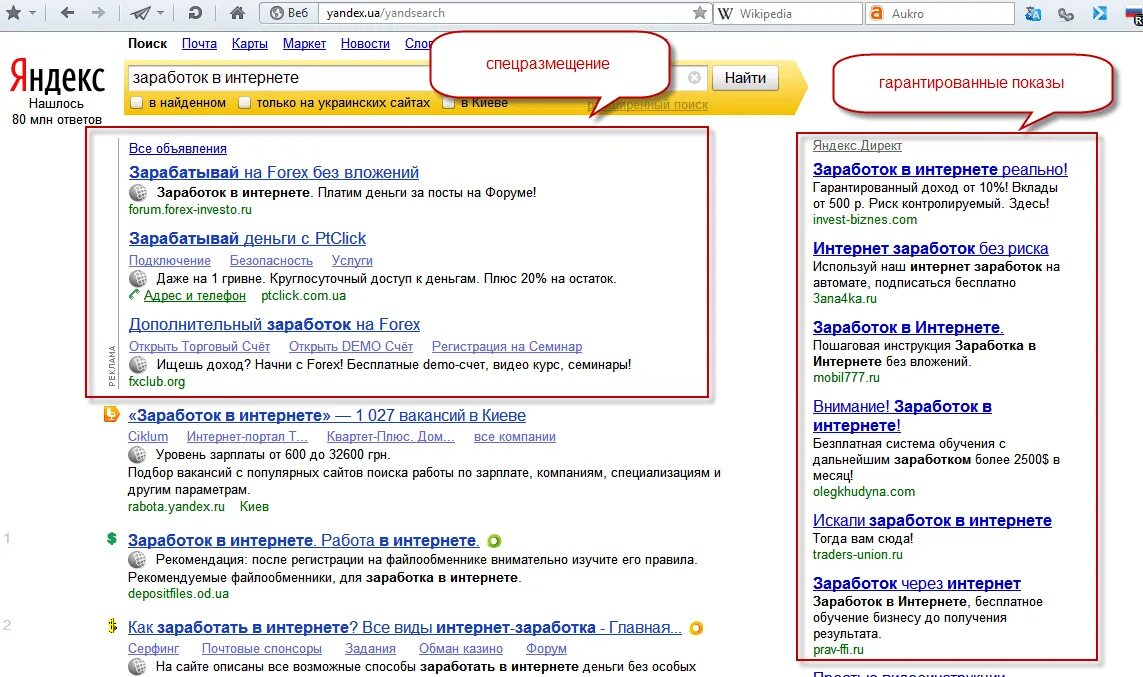The width and height of the screenshot is (1143, 677).
Task: Click globe icon beside 'Платим деньги за посты'
Action: coord(138,193)
